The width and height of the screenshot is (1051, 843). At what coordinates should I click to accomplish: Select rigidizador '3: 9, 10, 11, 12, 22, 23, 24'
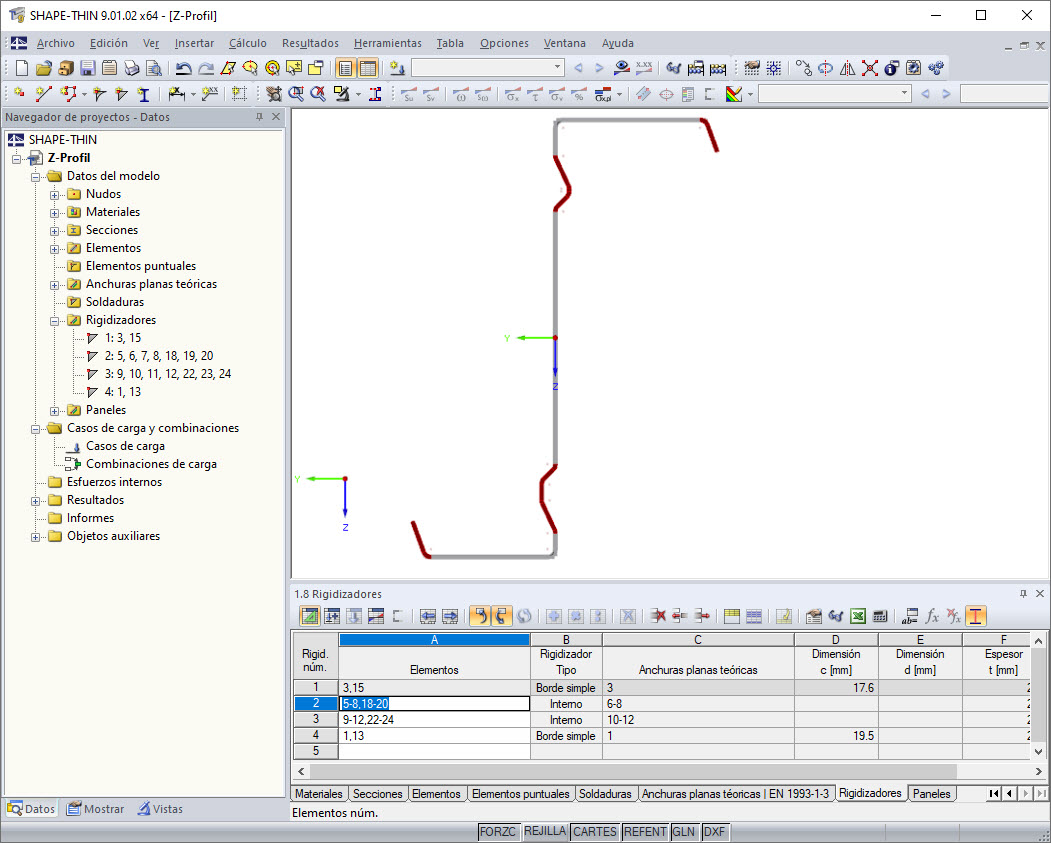pyautogui.click(x=168, y=374)
